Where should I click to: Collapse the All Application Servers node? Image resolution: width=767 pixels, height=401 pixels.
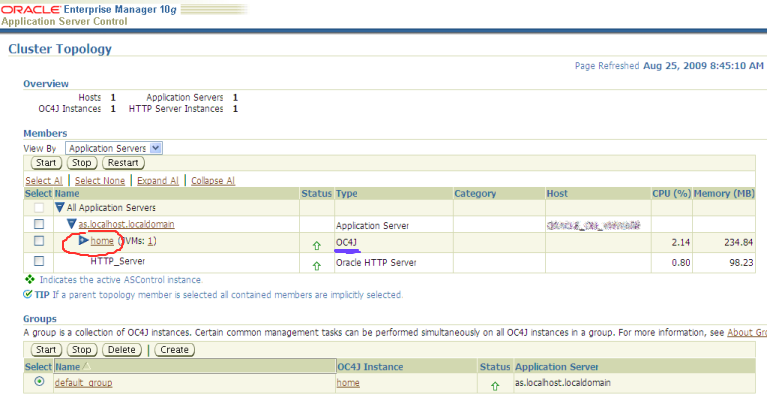(60, 207)
